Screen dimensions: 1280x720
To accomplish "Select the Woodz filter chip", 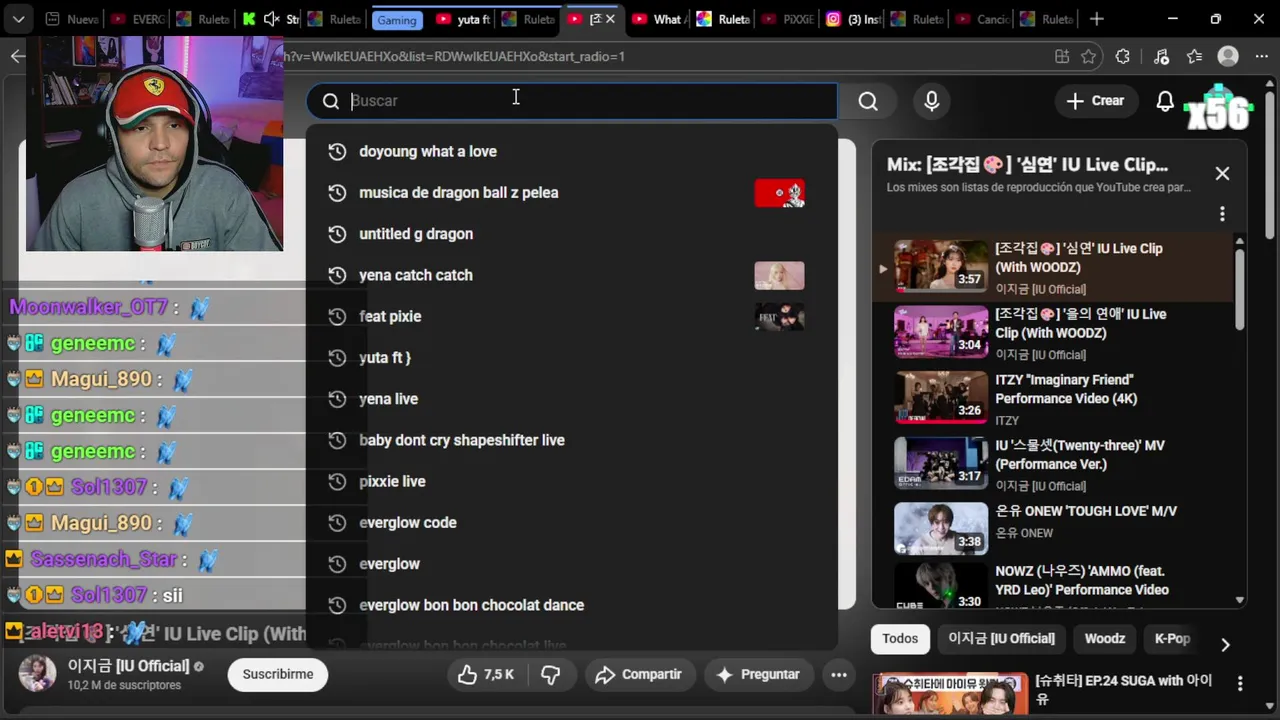I will point(1105,639).
